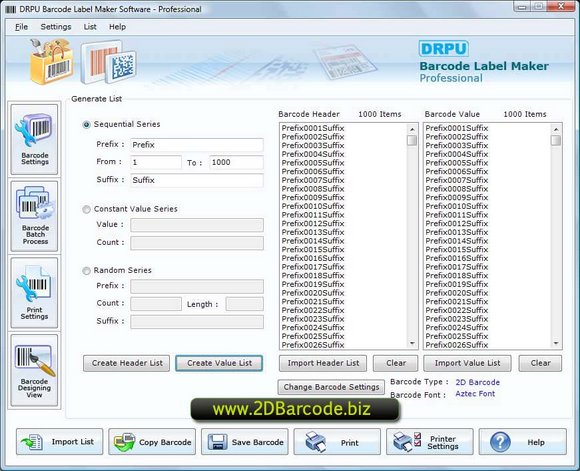The width and height of the screenshot is (580, 471).
Task: Select the Sequential Series radio button
Action: (x=86, y=125)
